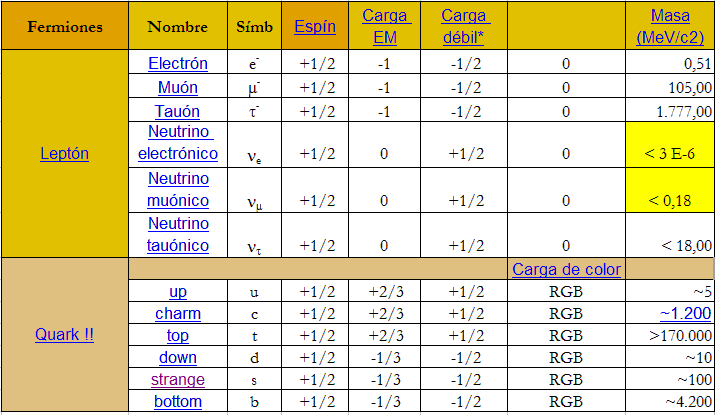This screenshot has height=415, width=715.
Task: Open the strange quark link
Action: (x=177, y=380)
